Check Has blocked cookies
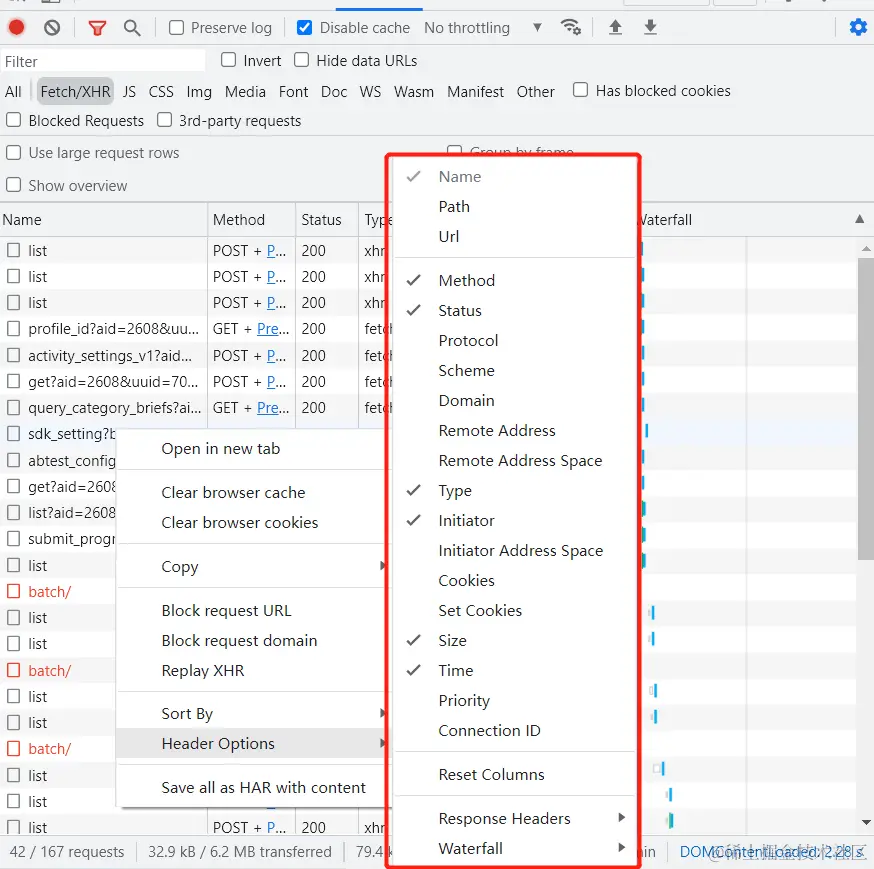Image resolution: width=874 pixels, height=869 pixels. pos(580,90)
